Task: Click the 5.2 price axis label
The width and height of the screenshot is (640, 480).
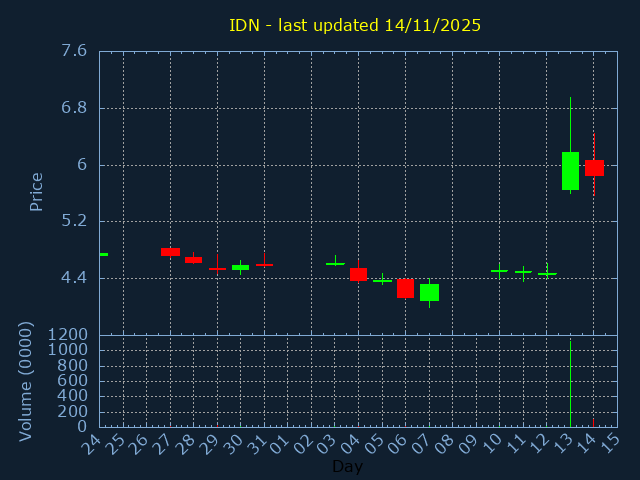Action: 74,221
